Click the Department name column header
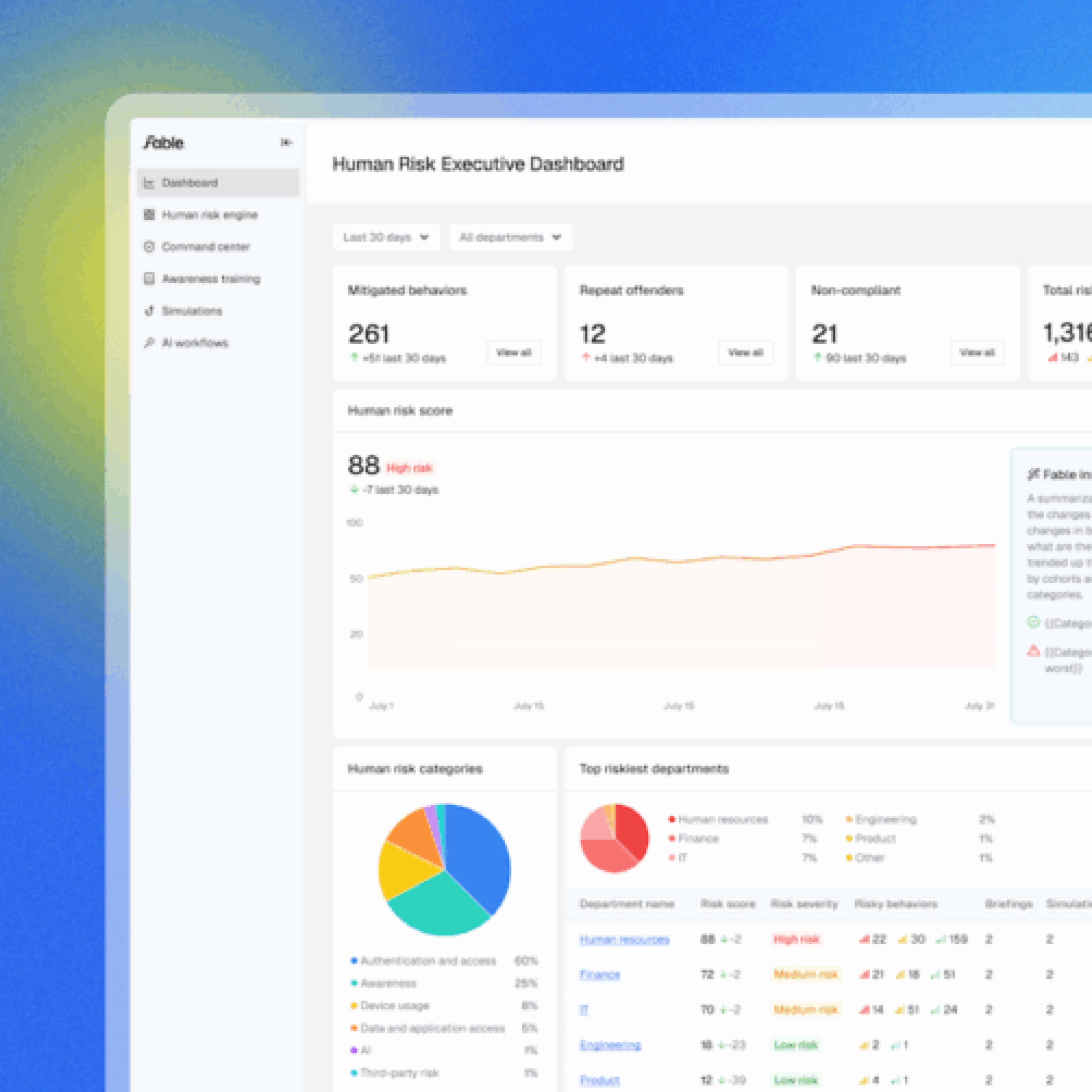 [x=627, y=904]
